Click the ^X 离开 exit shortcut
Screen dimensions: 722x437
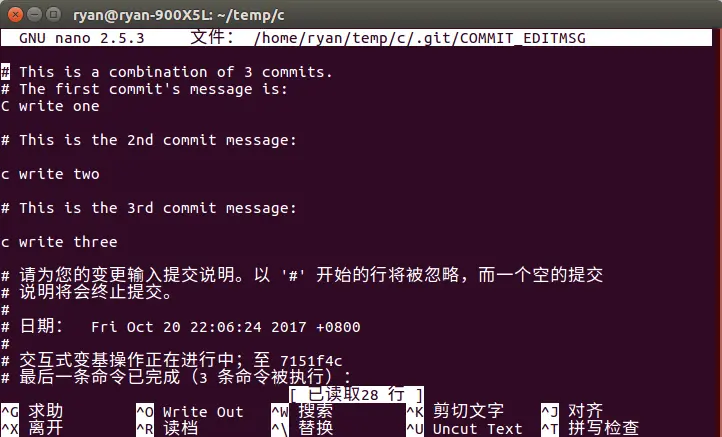tap(32, 428)
